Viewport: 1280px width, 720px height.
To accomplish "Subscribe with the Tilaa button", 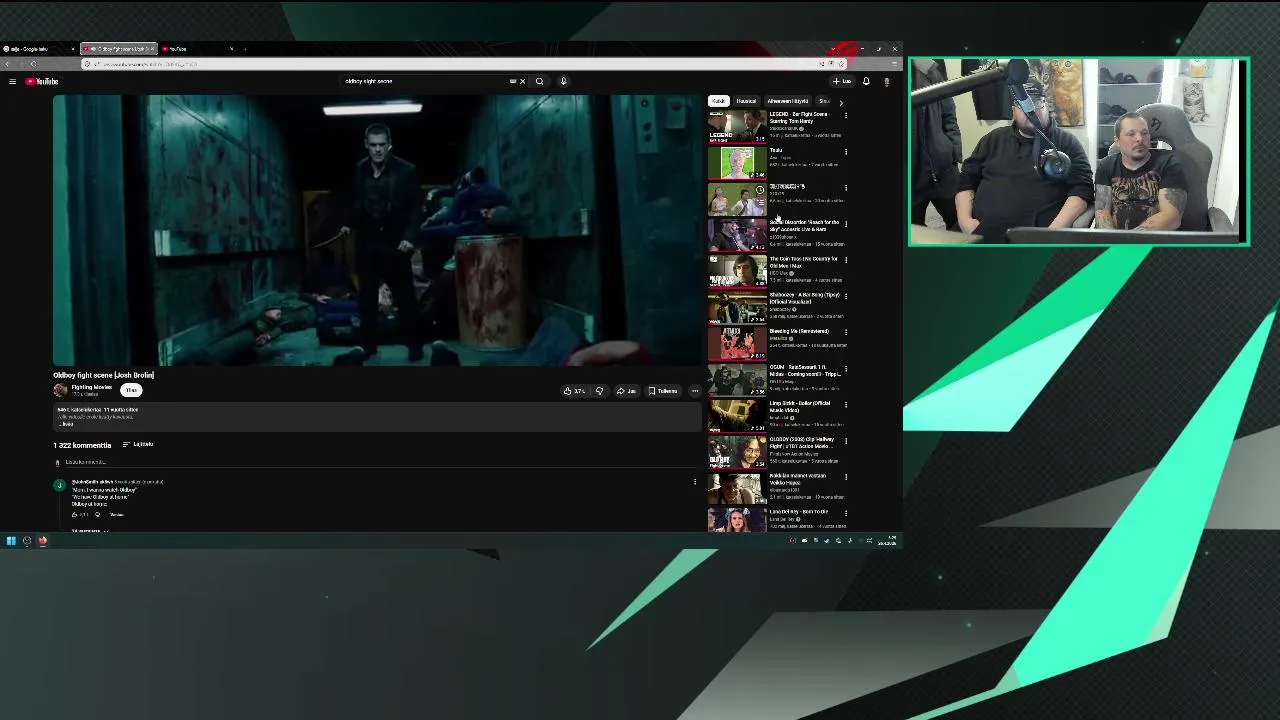I will [x=131, y=391].
